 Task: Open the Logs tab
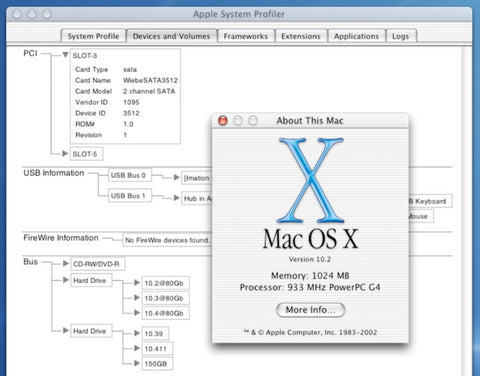point(401,36)
